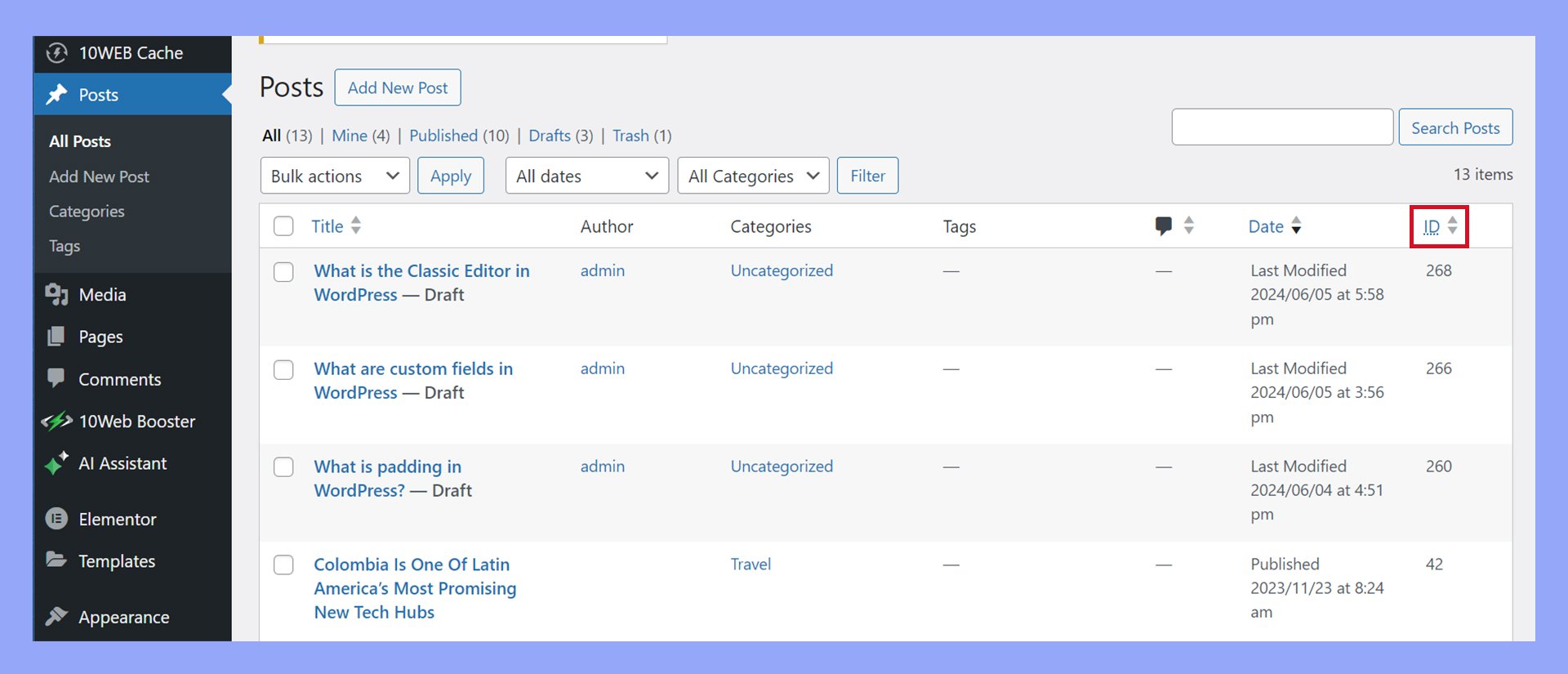
Task: Select the Colombia tech hubs post checkbox
Action: click(x=283, y=565)
